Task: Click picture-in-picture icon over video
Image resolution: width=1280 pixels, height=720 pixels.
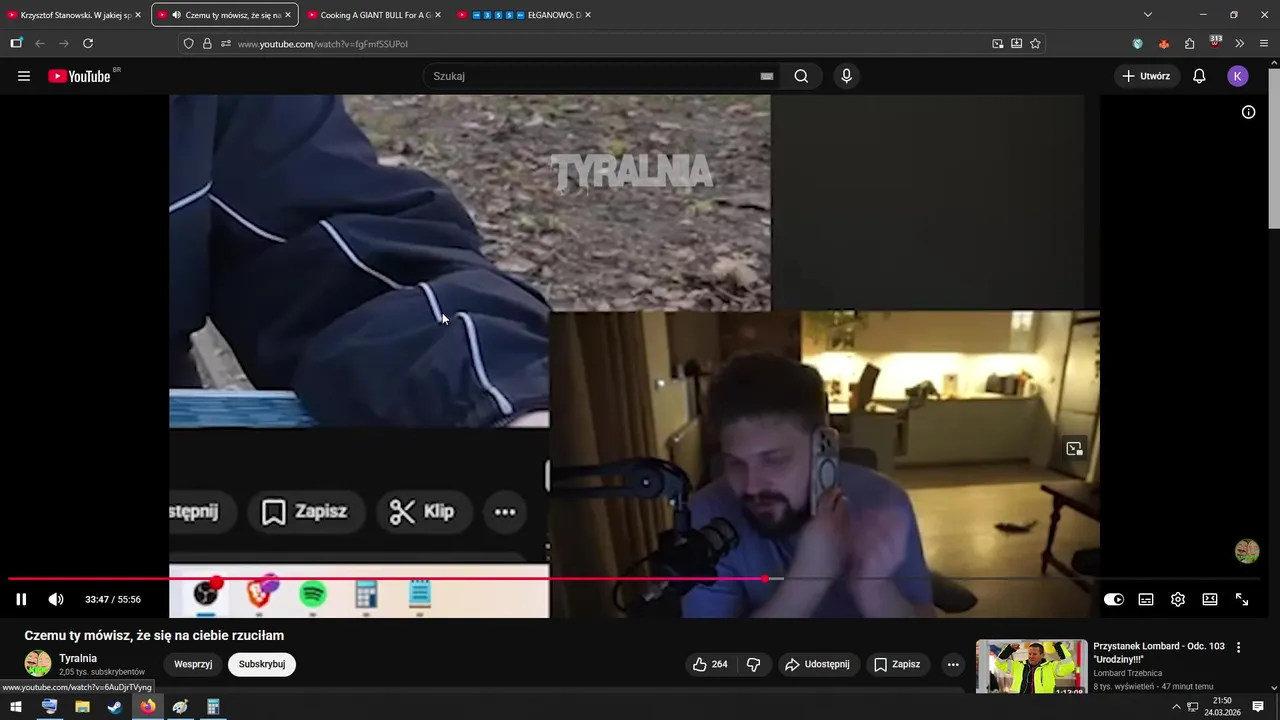Action: [1074, 449]
